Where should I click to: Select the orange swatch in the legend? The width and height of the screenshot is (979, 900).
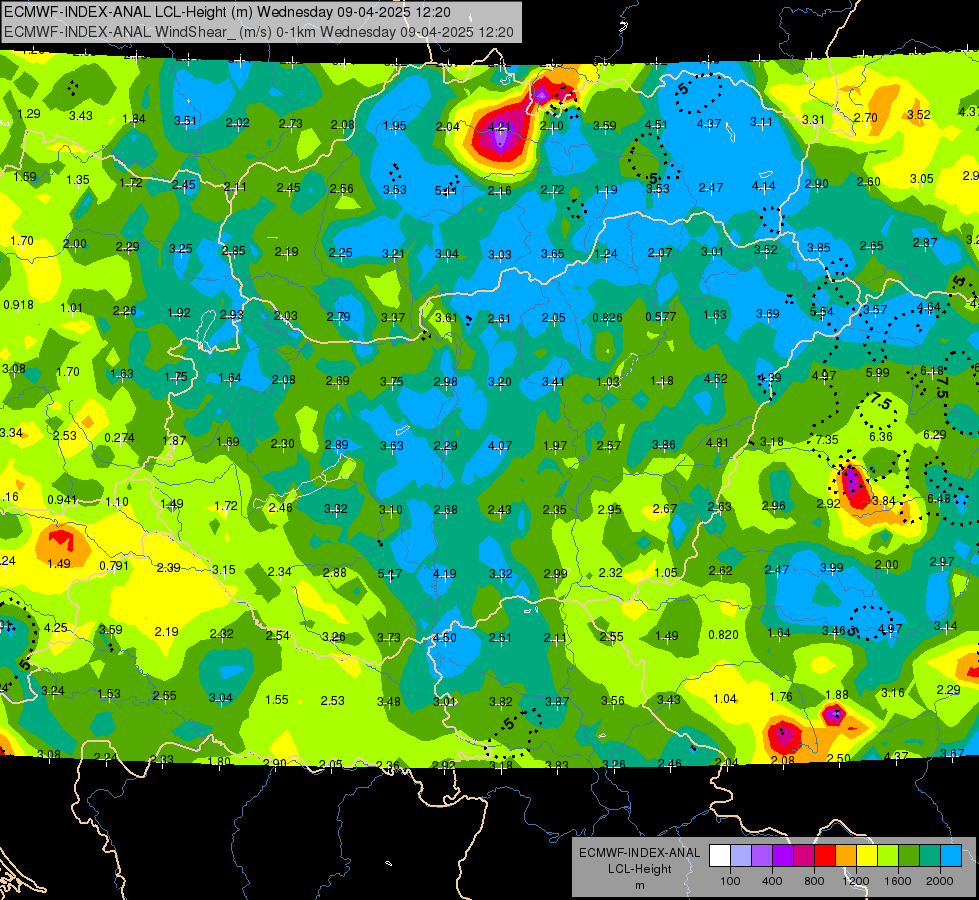click(846, 855)
